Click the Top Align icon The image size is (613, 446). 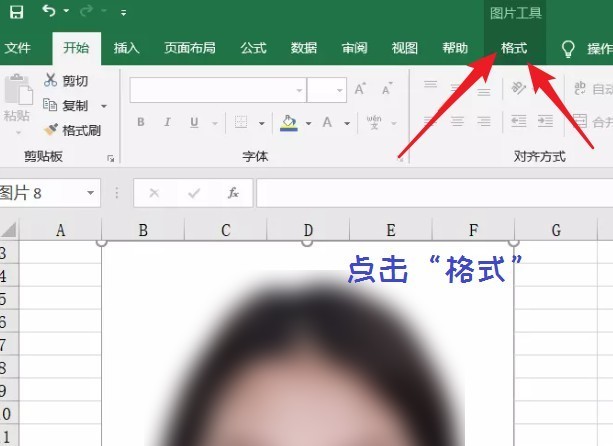[430, 85]
